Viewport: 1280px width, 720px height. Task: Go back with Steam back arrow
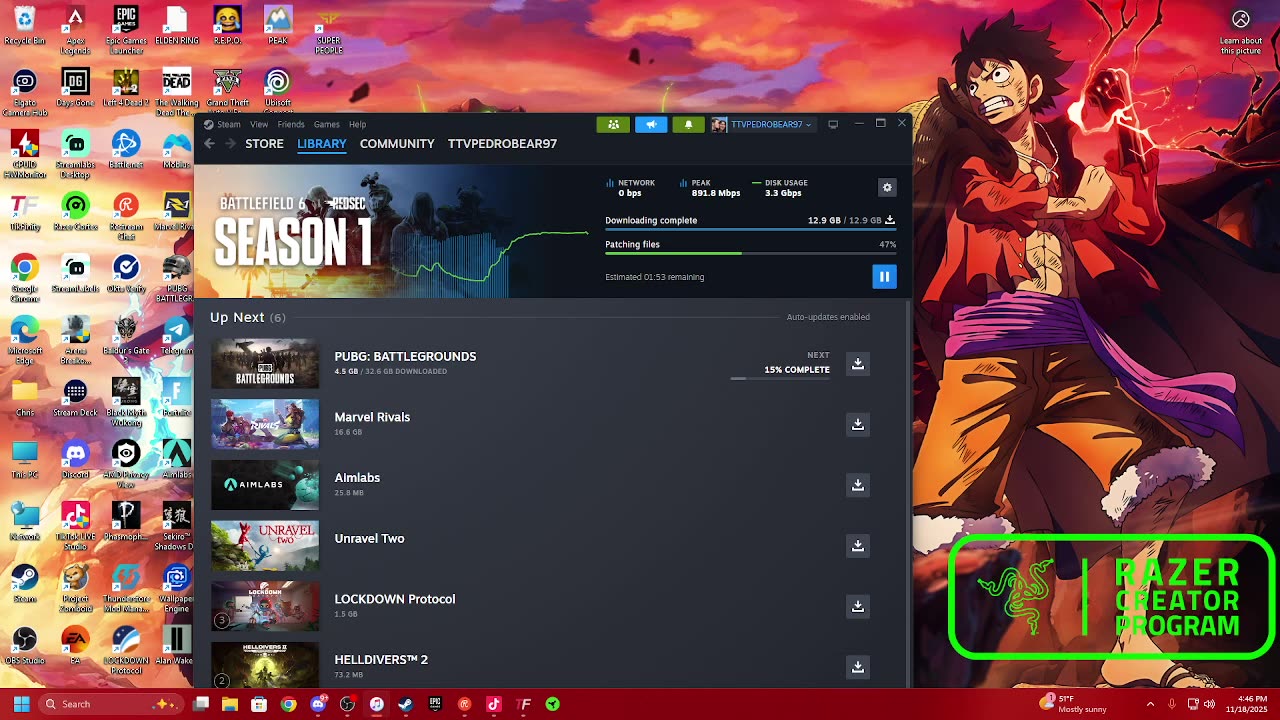(209, 144)
